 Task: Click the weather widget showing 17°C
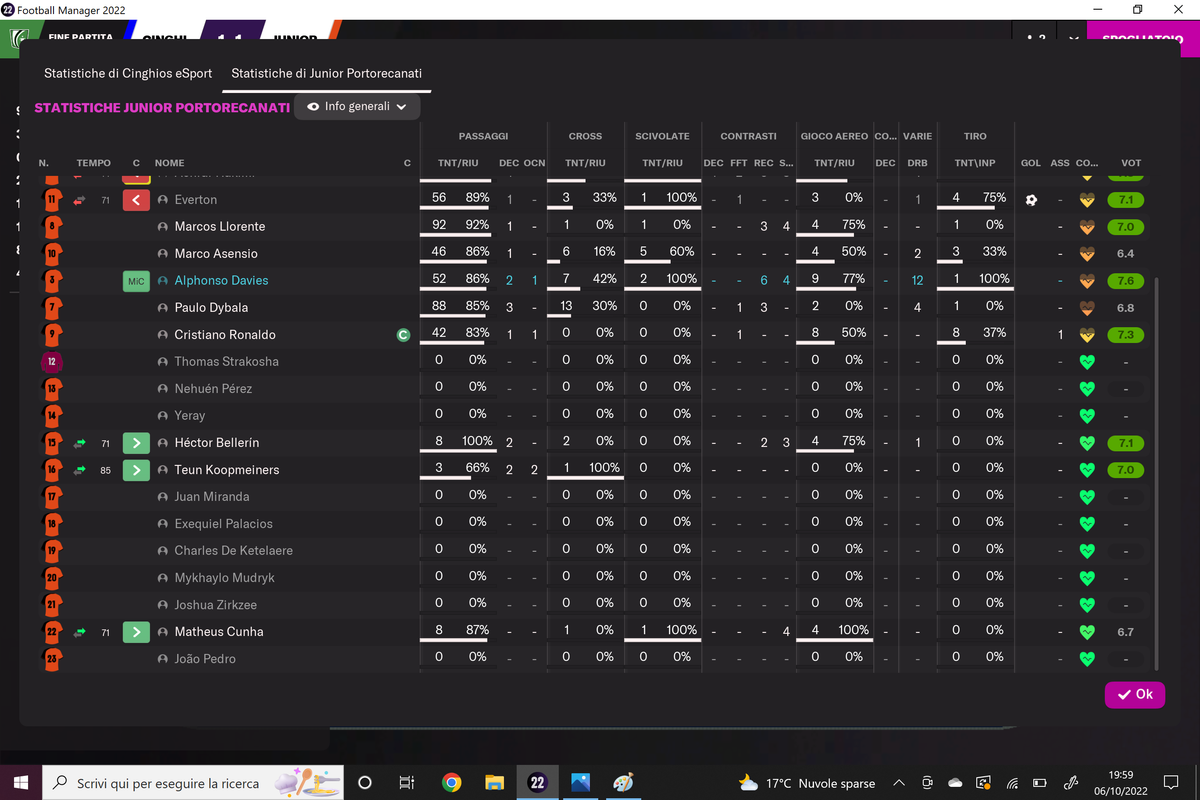806,783
